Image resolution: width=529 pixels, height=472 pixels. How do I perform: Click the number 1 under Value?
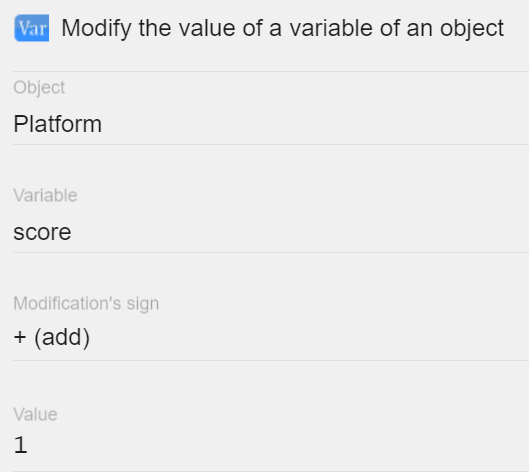click(20, 445)
